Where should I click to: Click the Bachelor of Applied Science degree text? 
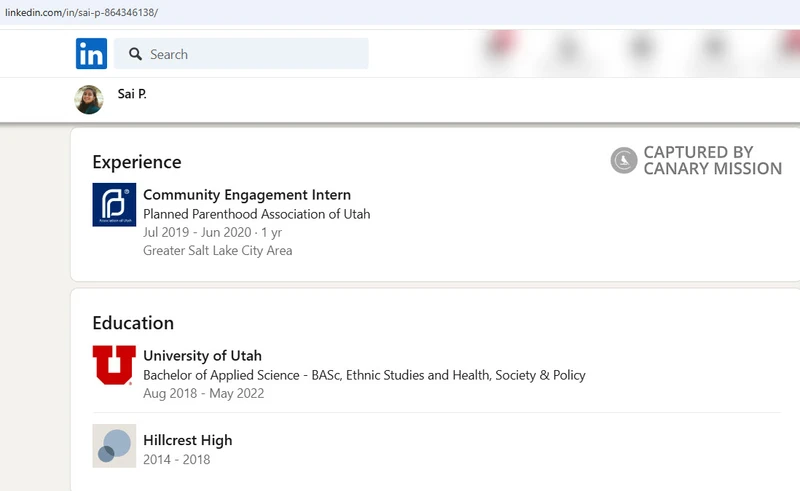pyautogui.click(x=364, y=375)
